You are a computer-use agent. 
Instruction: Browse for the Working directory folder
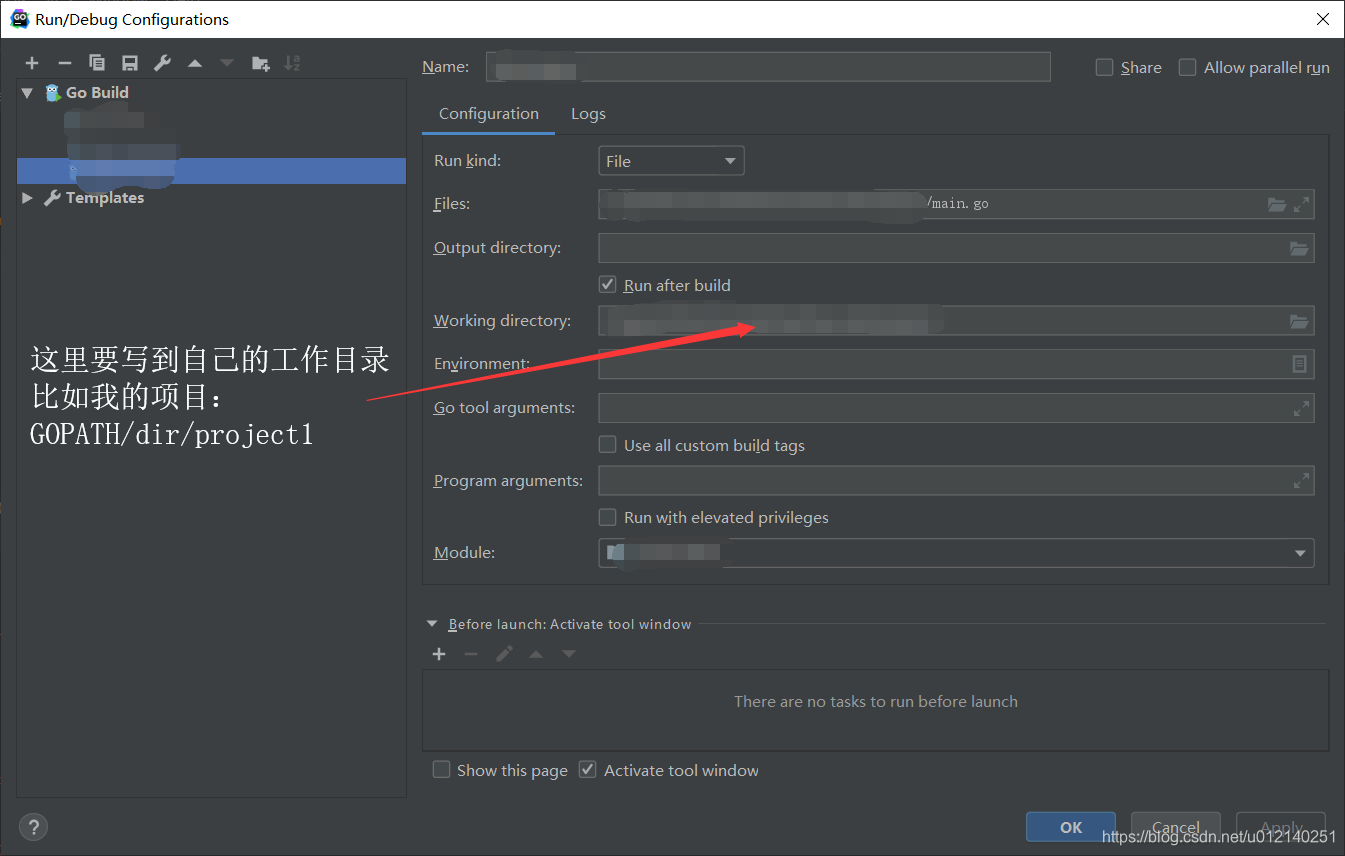1299,321
